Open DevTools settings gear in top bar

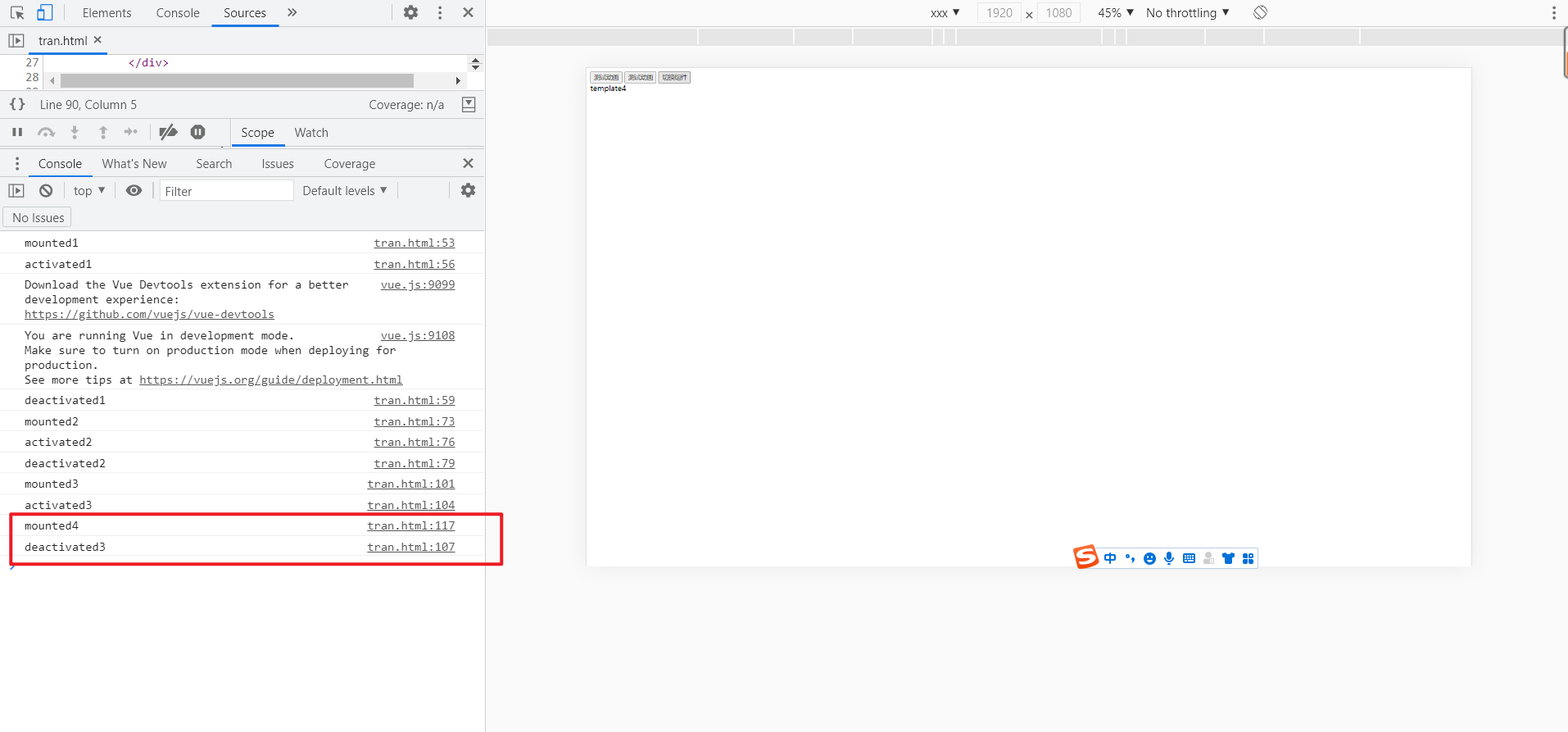411,12
